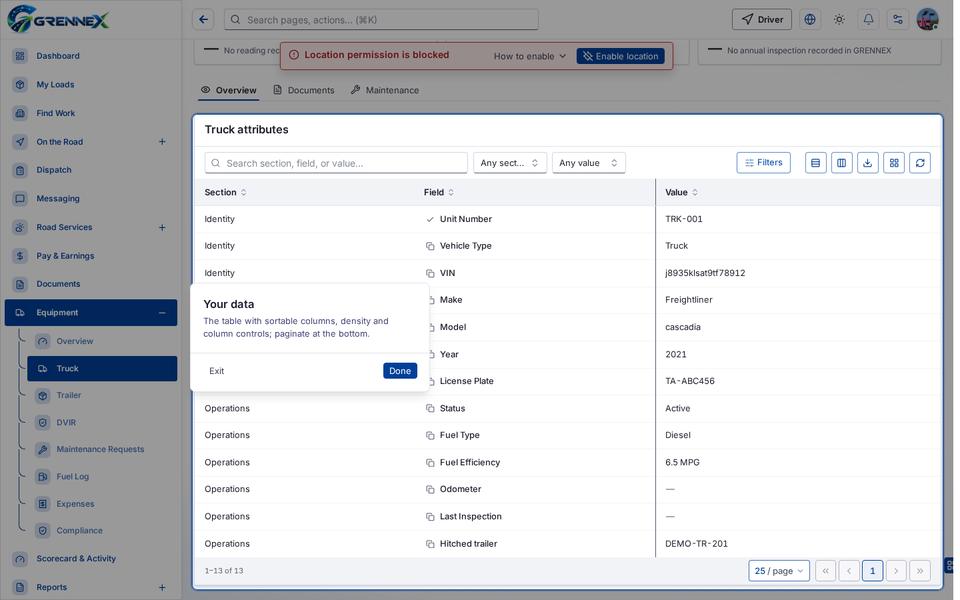960x600 pixels.
Task: Select DVIR under Equipment
Action: [x=102, y=422]
